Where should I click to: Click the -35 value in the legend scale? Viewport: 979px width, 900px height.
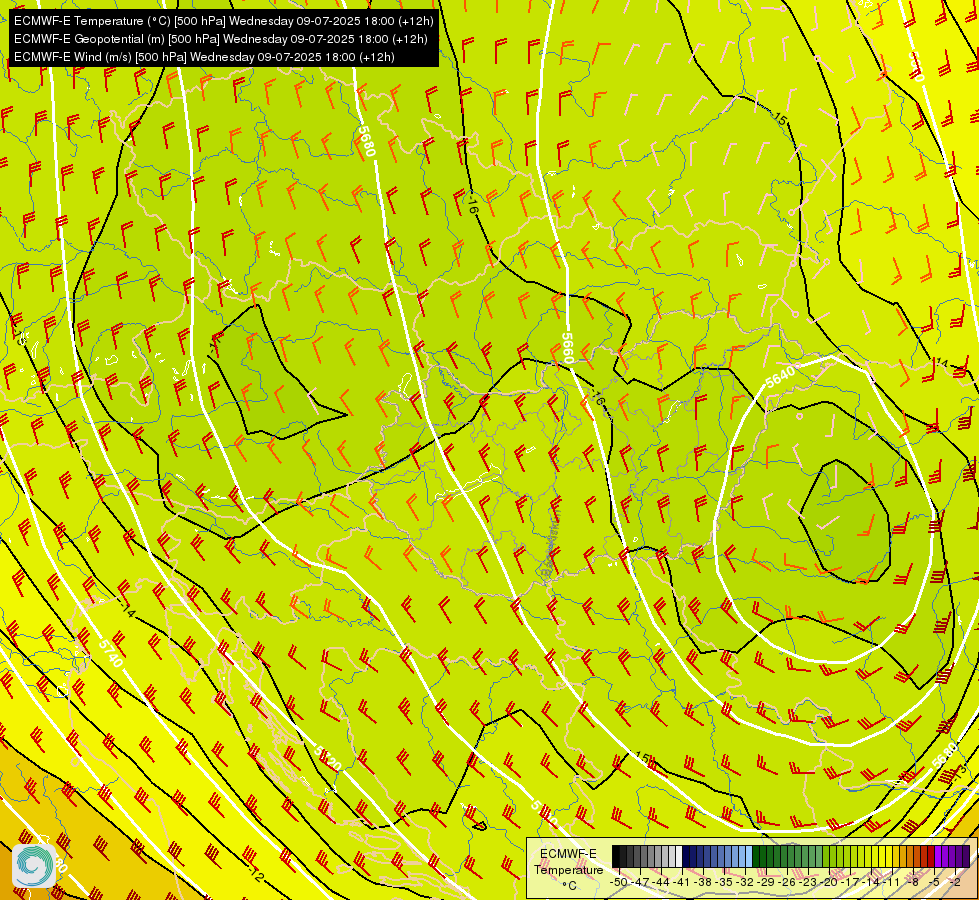[x=724, y=882]
